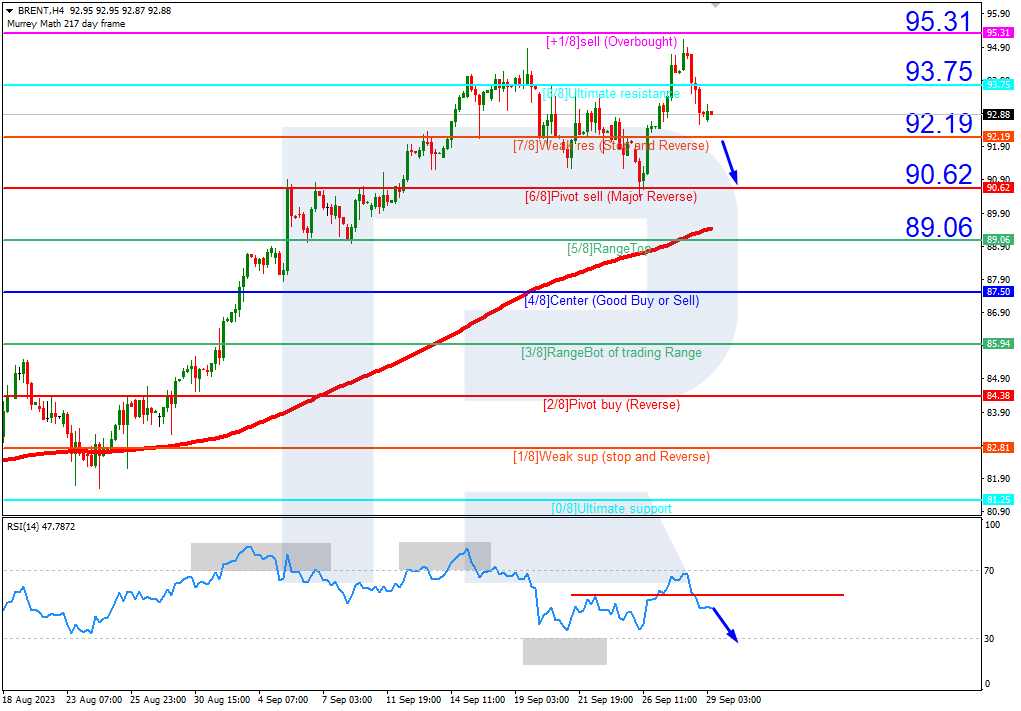
Task: Click the large 93.75 price label
Action: tap(938, 71)
